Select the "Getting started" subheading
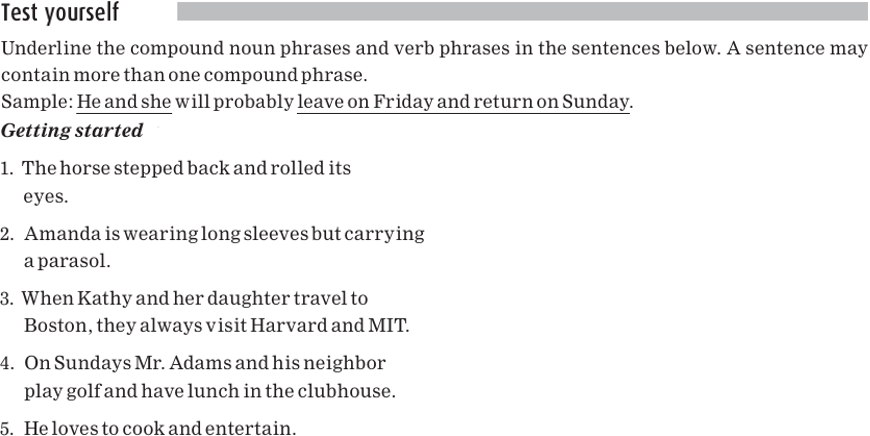870x436 pixels. [x=72, y=131]
